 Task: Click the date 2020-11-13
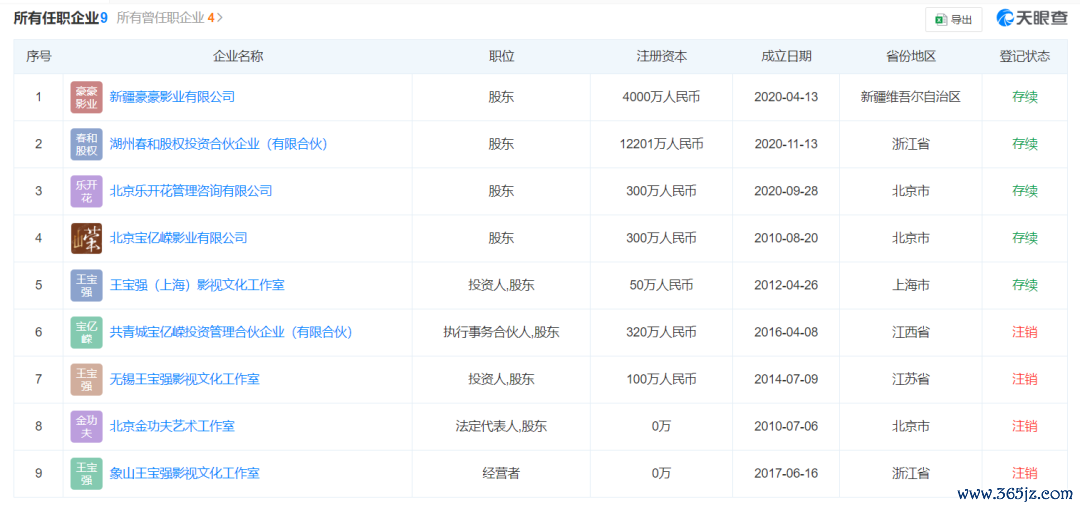click(787, 144)
